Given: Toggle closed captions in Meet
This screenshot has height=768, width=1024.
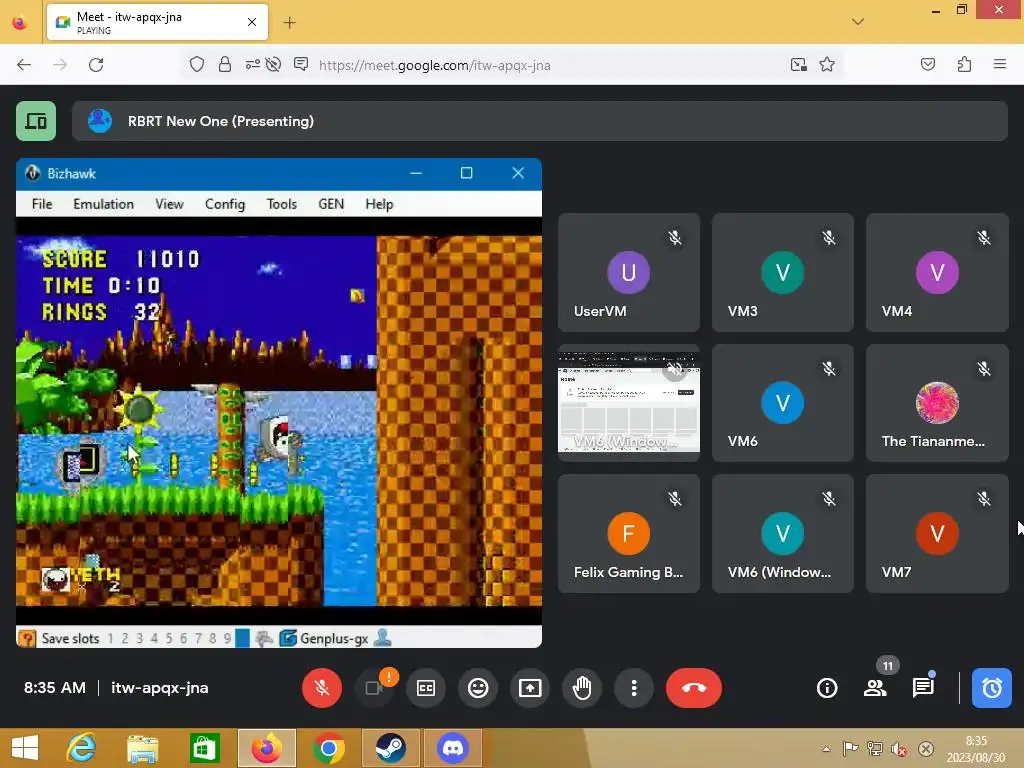Looking at the screenshot, I should [426, 688].
